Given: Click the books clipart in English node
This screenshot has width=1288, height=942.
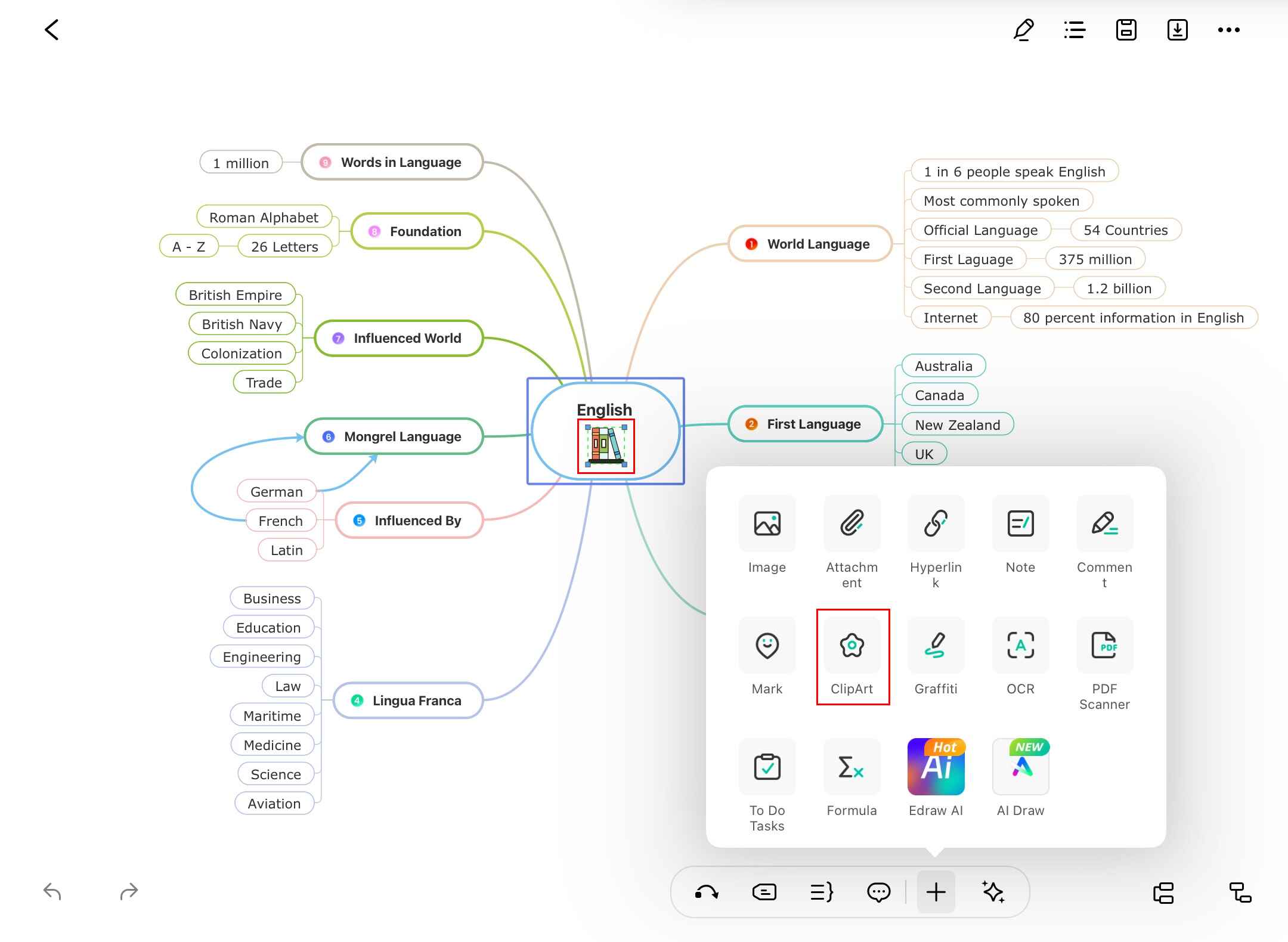Looking at the screenshot, I should click(606, 446).
